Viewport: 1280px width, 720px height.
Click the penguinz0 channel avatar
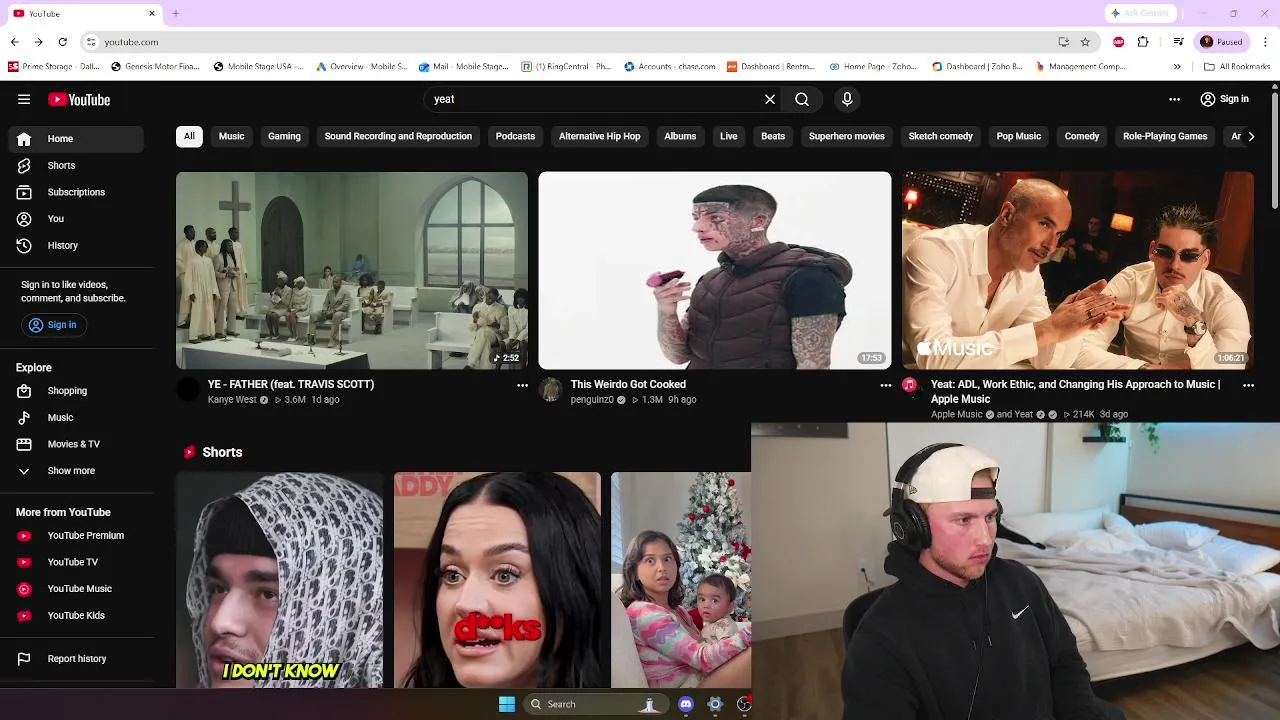coord(551,390)
